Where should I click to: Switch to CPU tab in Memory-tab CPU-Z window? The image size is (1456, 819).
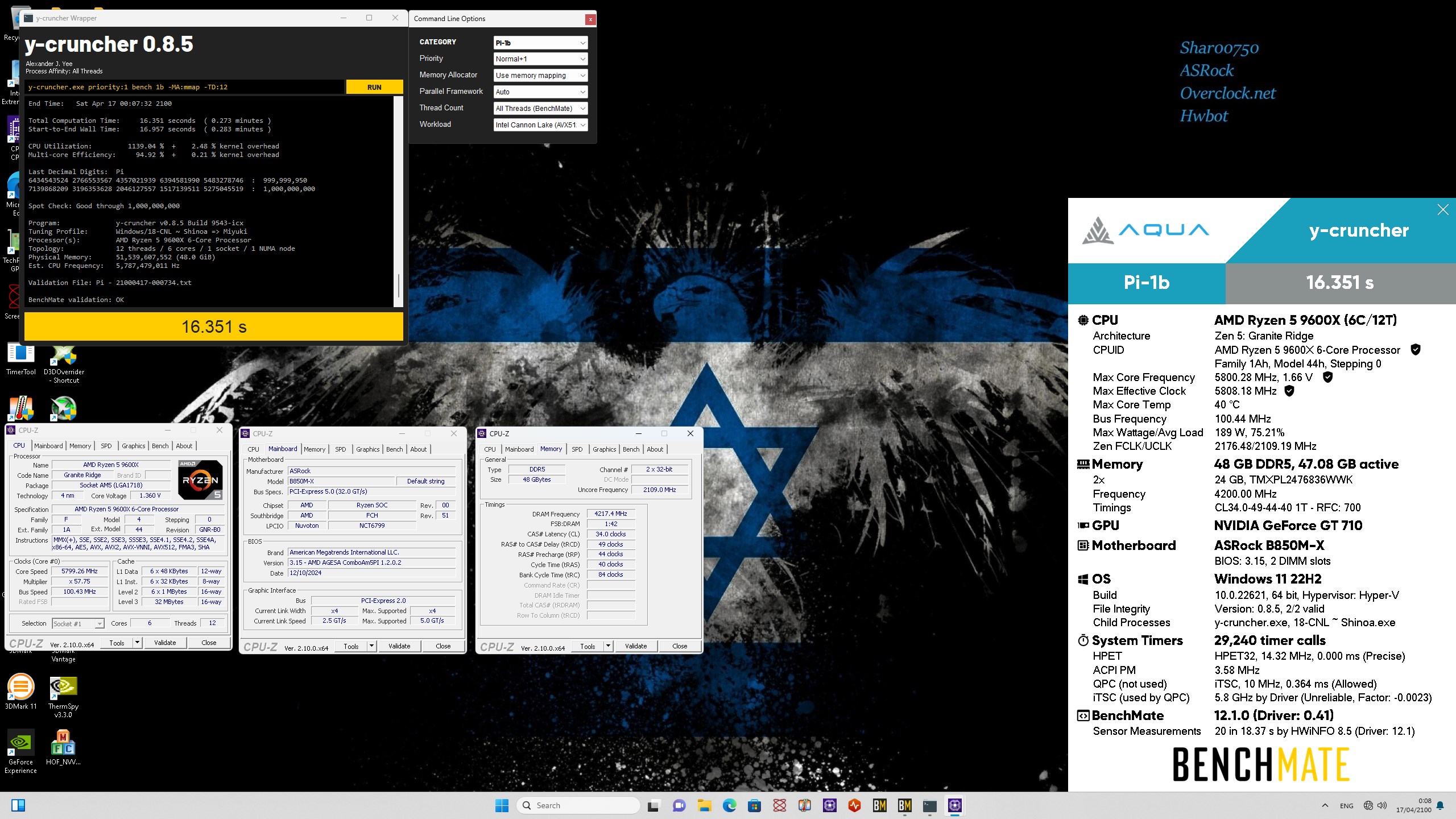click(490, 449)
